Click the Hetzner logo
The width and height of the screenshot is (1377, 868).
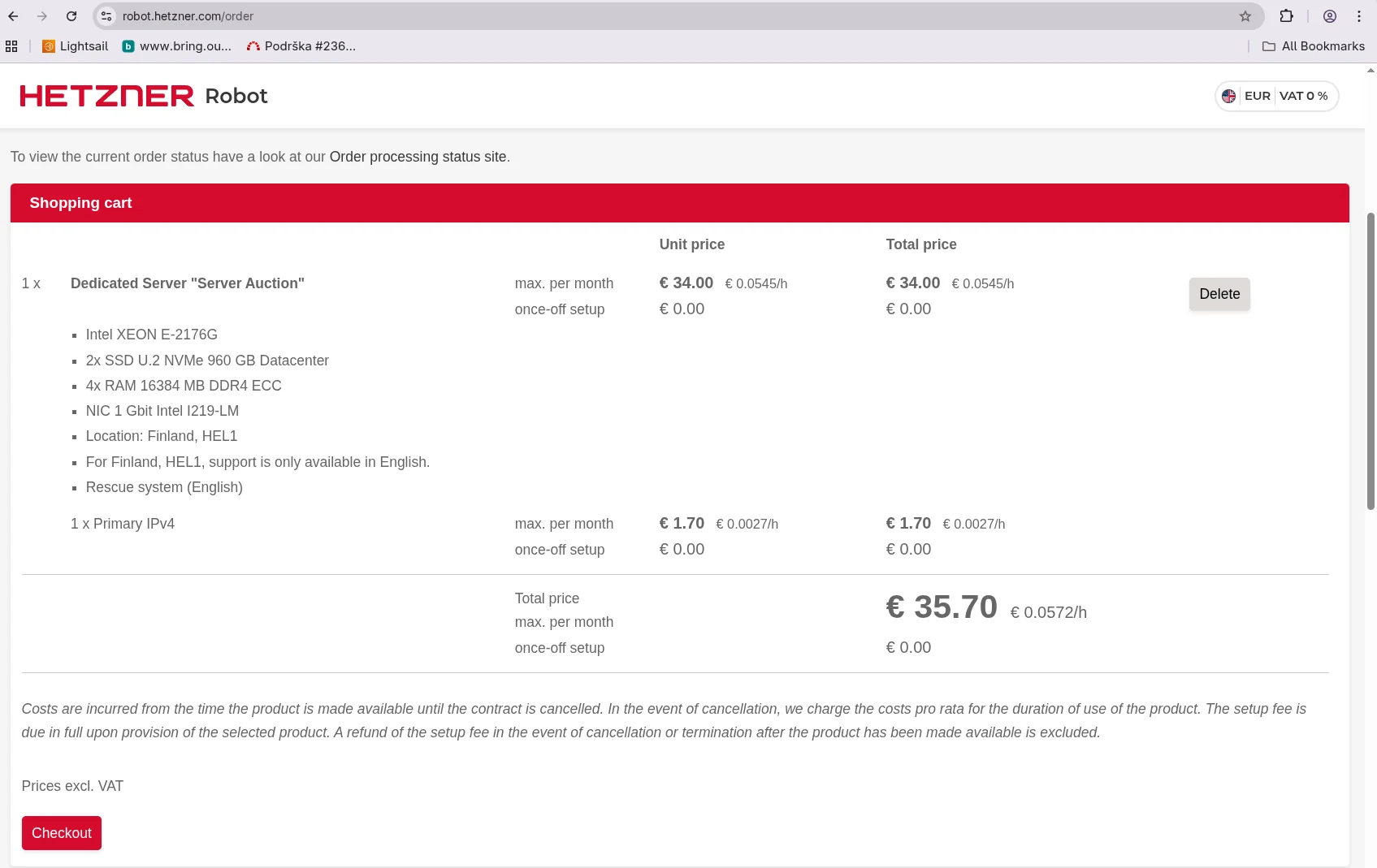pyautogui.click(x=107, y=96)
